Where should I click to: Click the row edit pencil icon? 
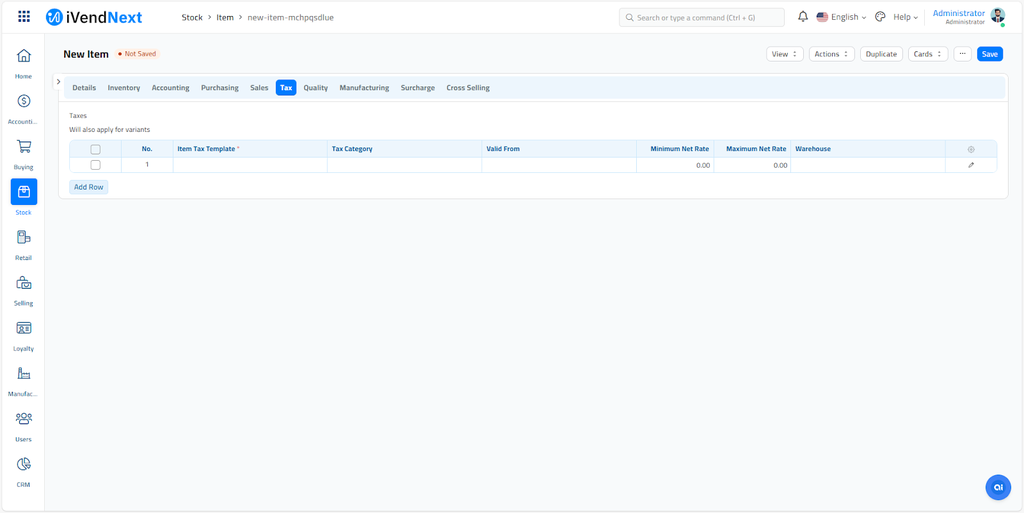click(970, 165)
